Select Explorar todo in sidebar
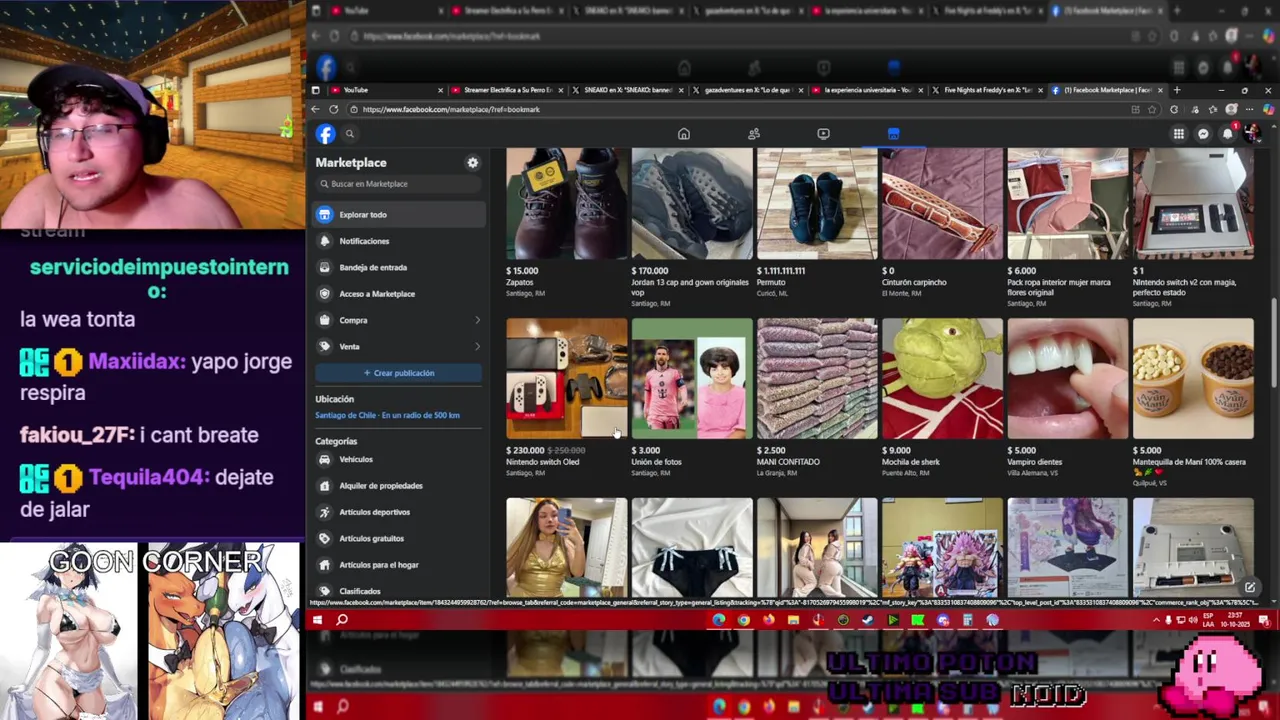1280x720 pixels. [399, 215]
